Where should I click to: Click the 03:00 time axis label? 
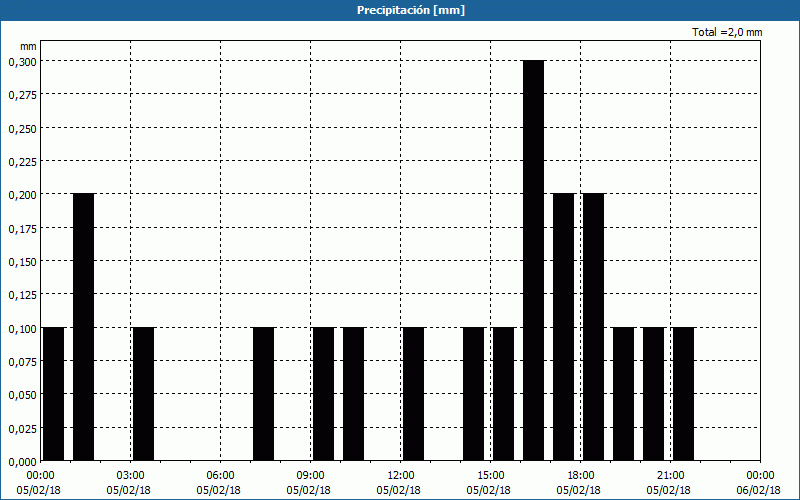pyautogui.click(x=131, y=476)
